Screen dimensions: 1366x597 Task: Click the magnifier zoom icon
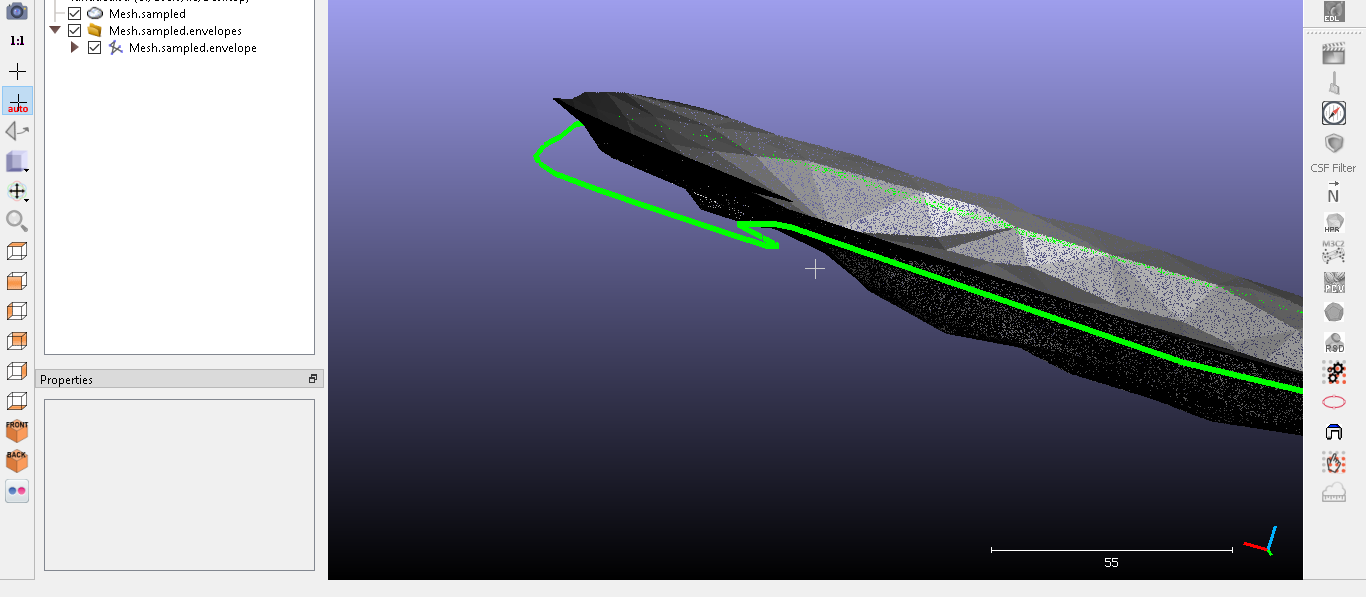point(17,221)
